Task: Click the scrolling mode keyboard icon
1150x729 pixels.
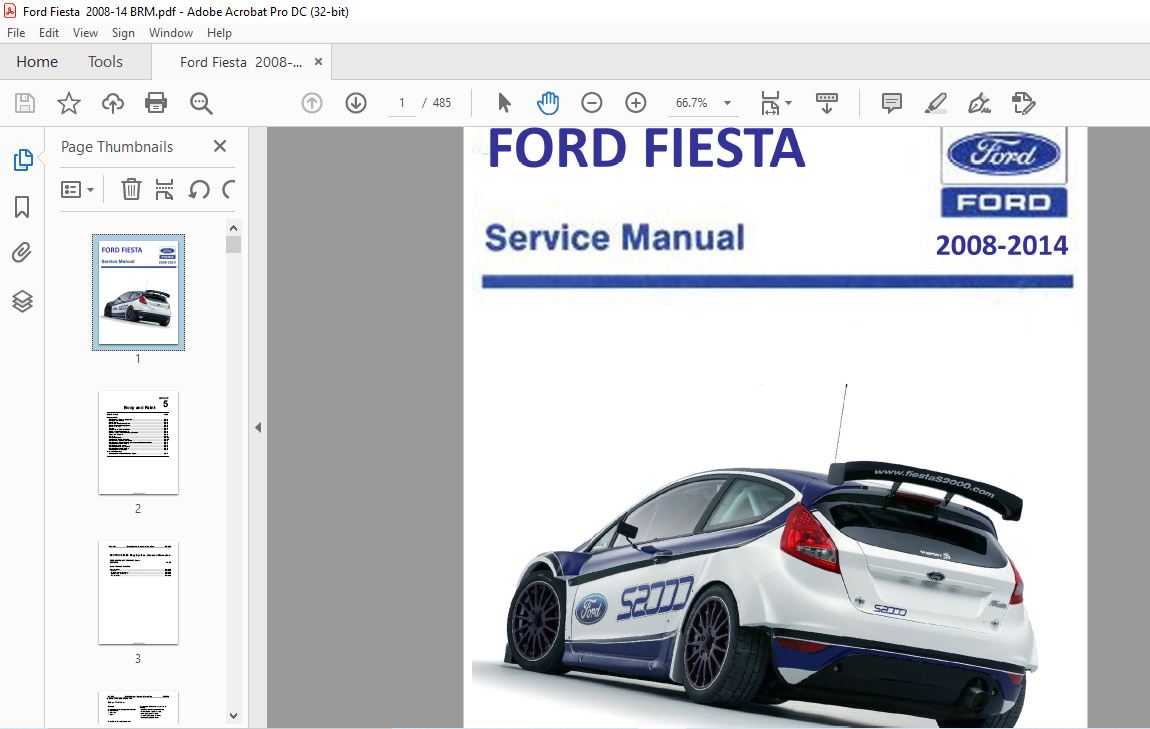Action: (x=827, y=103)
